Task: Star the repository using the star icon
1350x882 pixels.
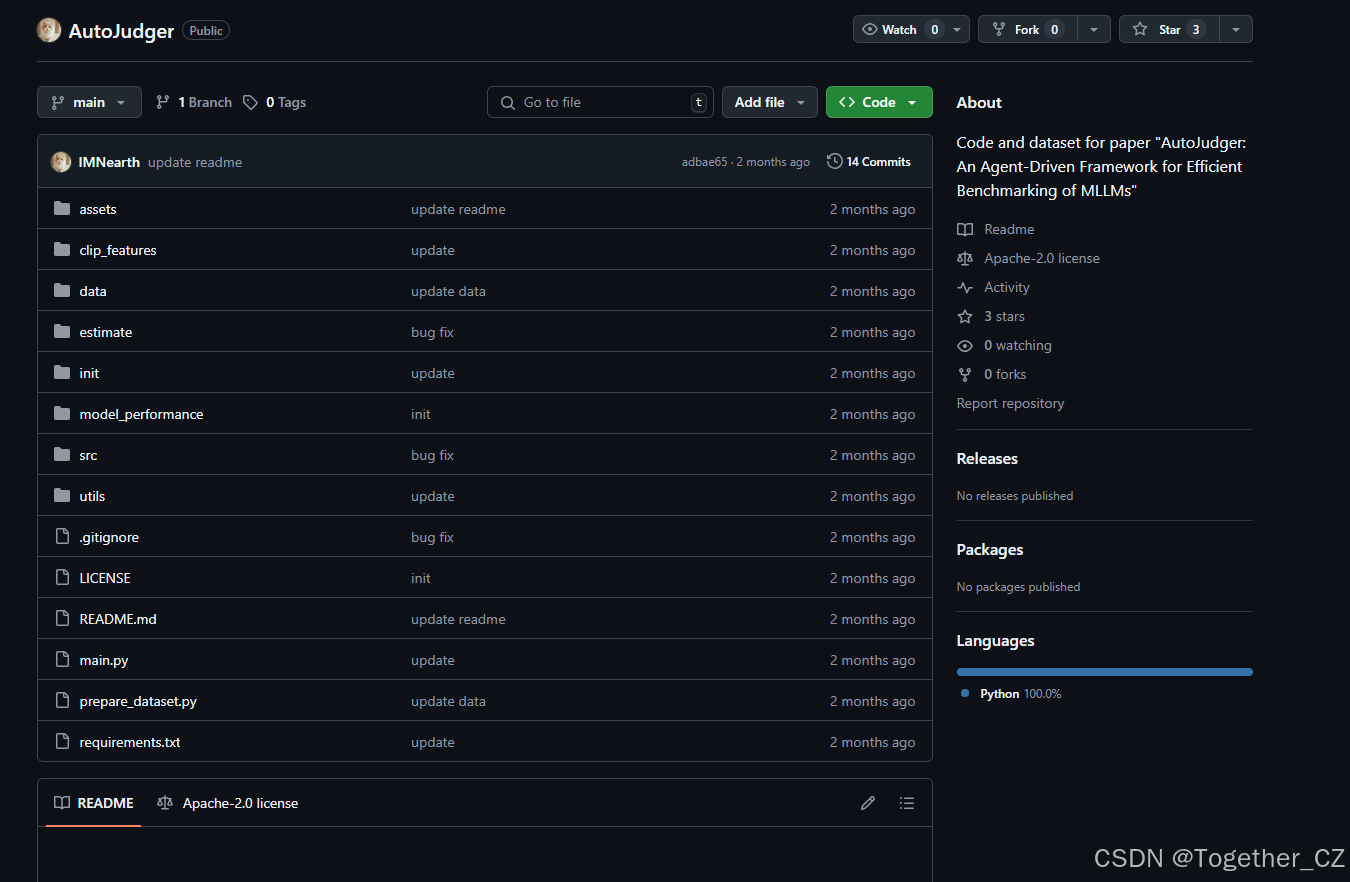Action: pyautogui.click(x=1139, y=29)
